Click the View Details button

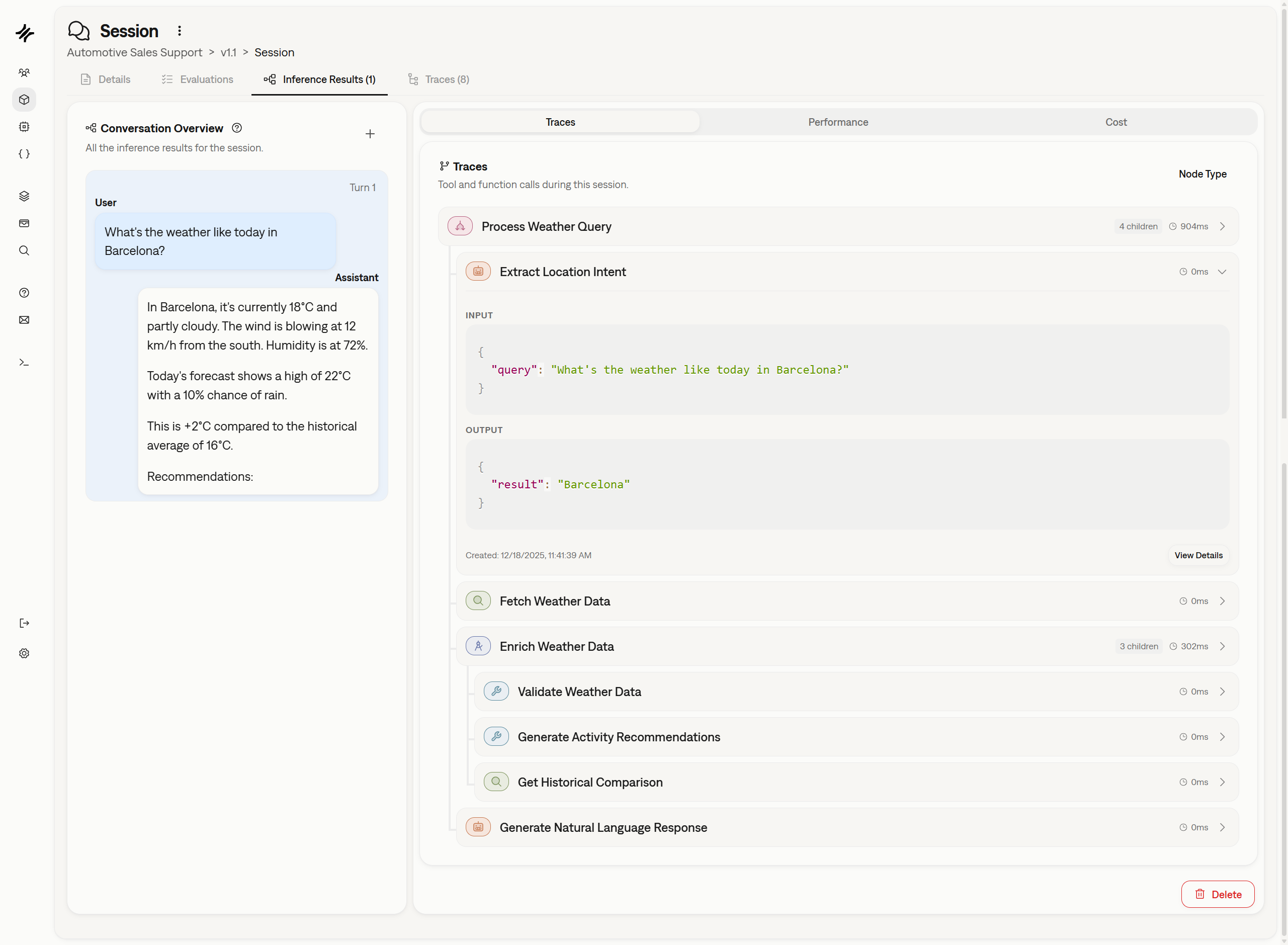pos(1198,555)
